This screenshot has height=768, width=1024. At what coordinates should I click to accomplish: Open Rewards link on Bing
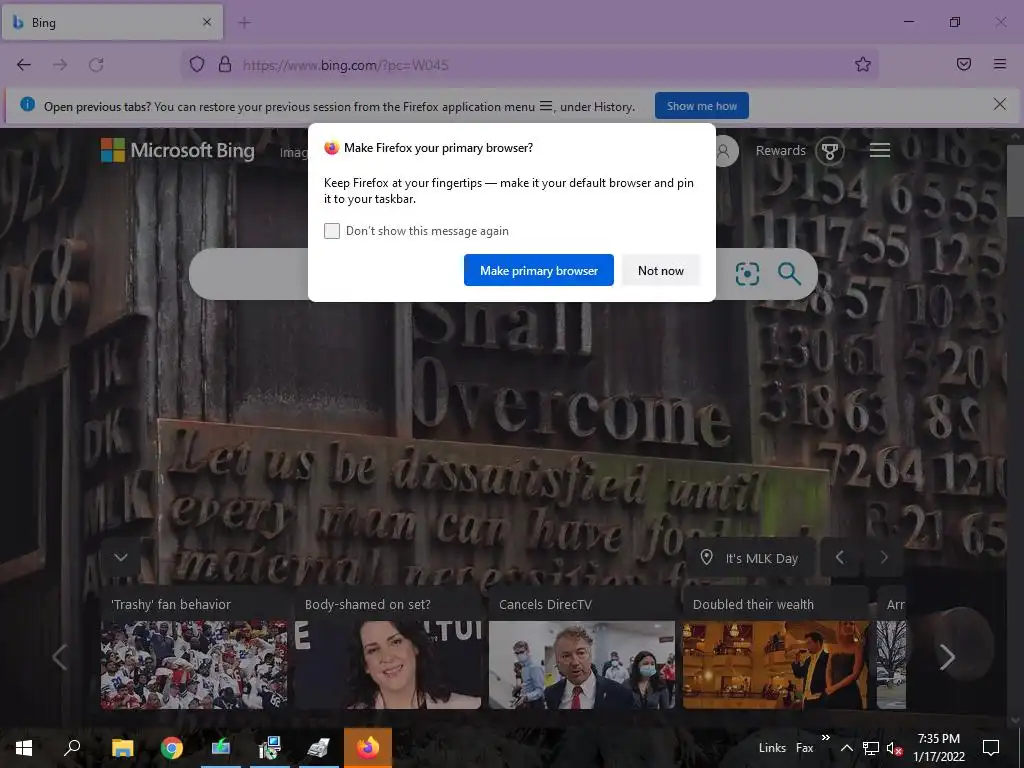(x=780, y=151)
